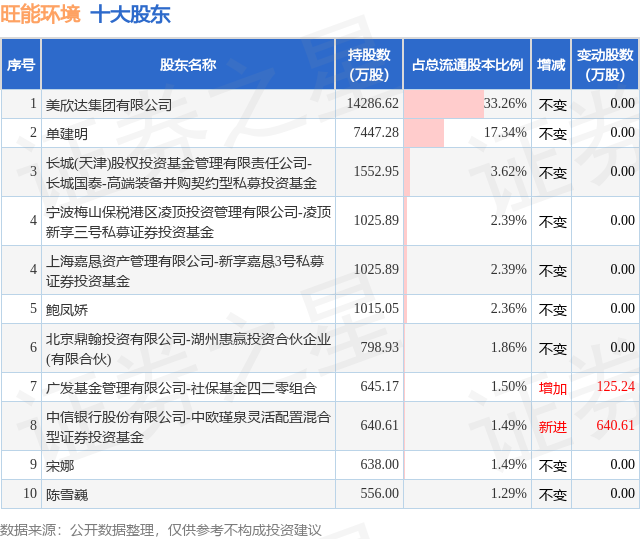640x539 pixels.
Task: Click shareholder 广发基金管理有限公司-社保基金四二零组合
Action: click(181, 388)
